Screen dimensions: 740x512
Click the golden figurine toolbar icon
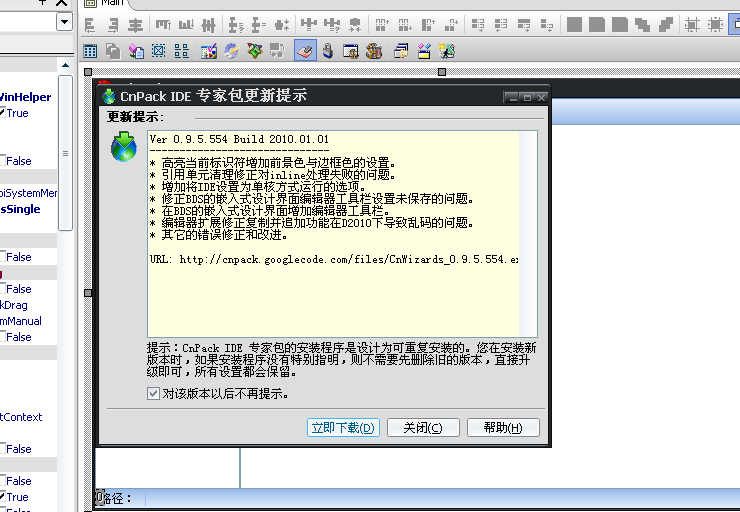tap(375, 50)
